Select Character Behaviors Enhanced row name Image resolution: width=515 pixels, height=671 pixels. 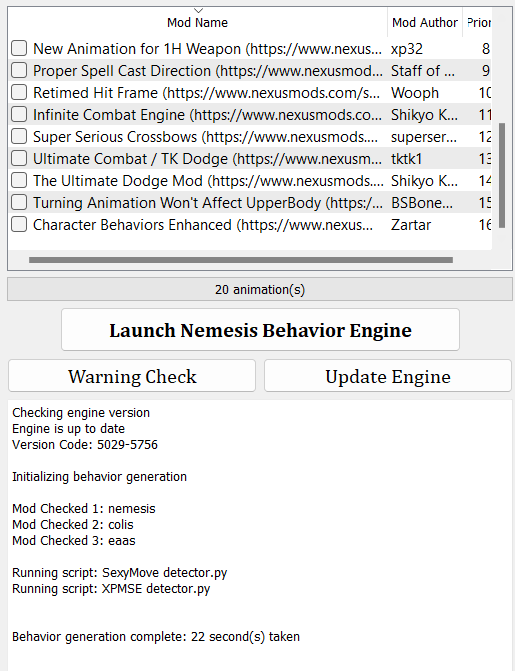coord(203,225)
